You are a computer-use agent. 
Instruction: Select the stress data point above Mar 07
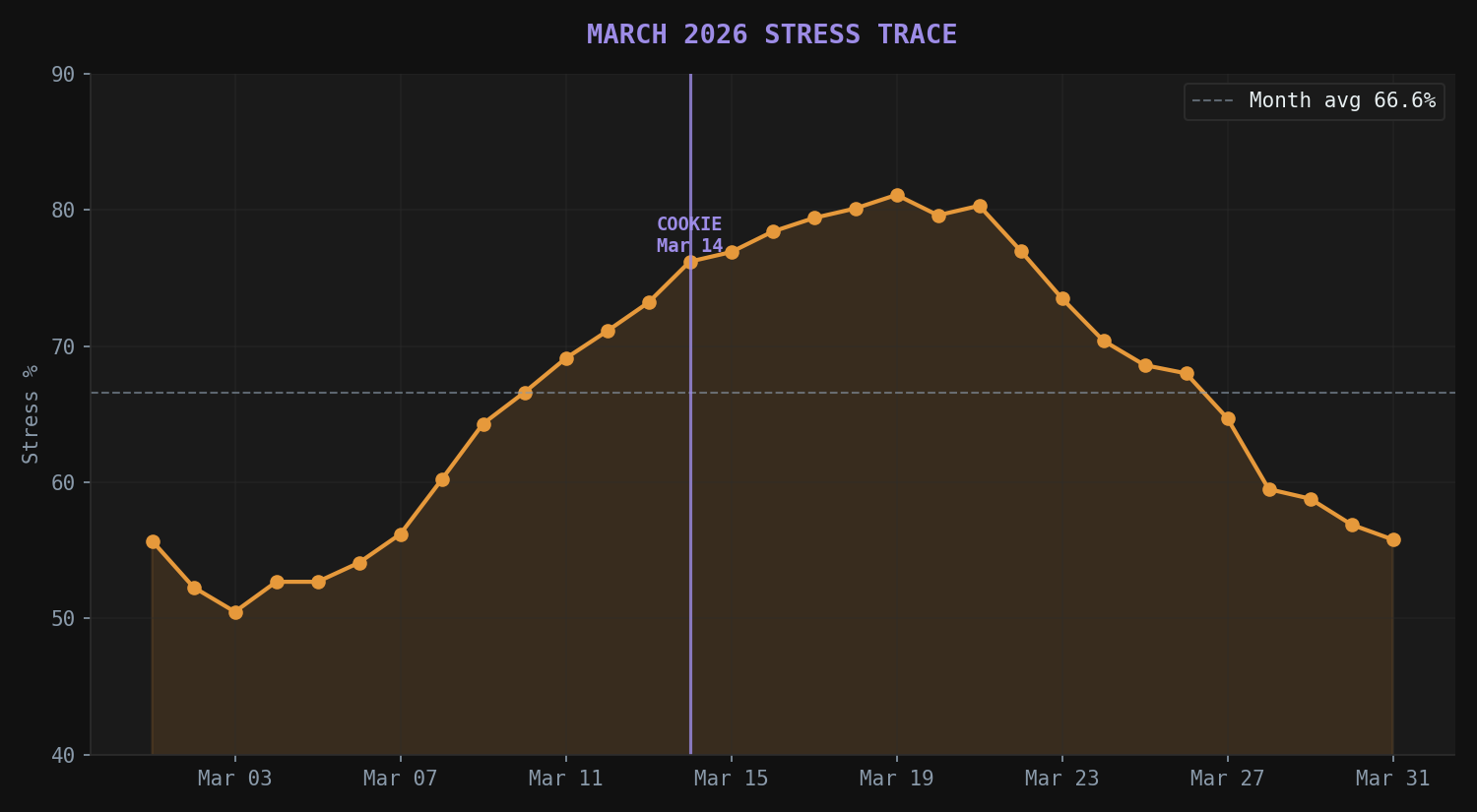tap(401, 534)
